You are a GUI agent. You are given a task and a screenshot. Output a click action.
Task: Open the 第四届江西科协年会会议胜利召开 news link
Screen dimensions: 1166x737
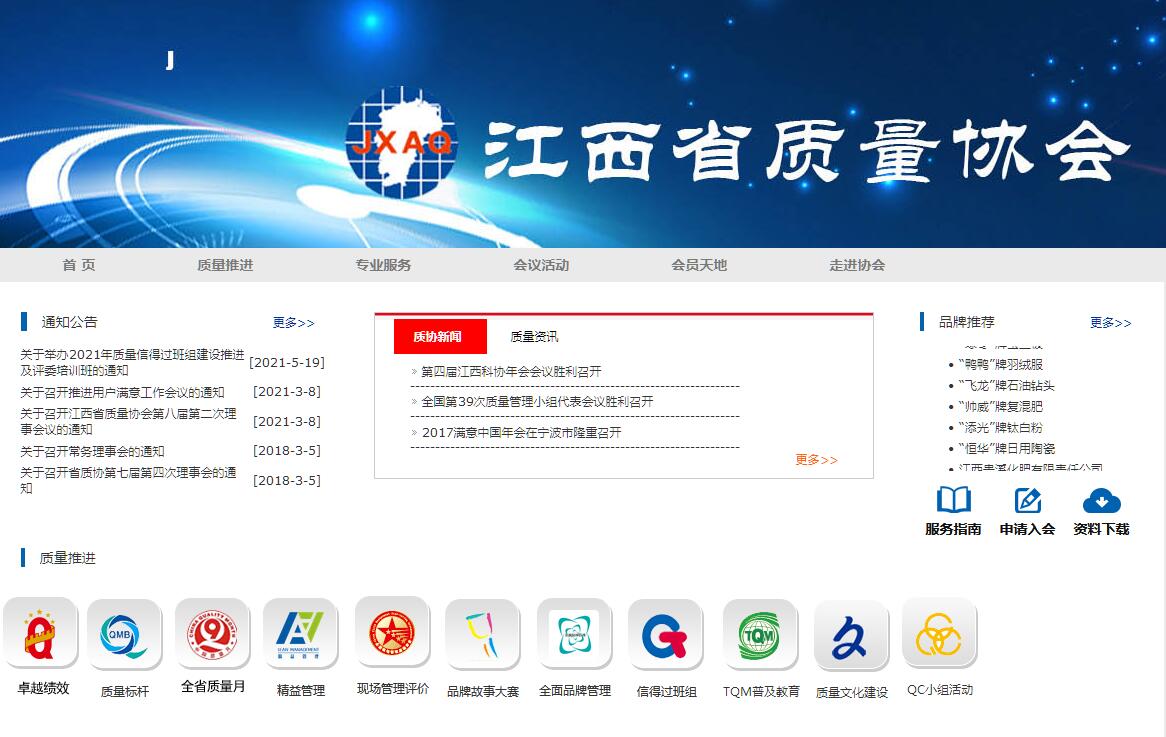(x=511, y=372)
